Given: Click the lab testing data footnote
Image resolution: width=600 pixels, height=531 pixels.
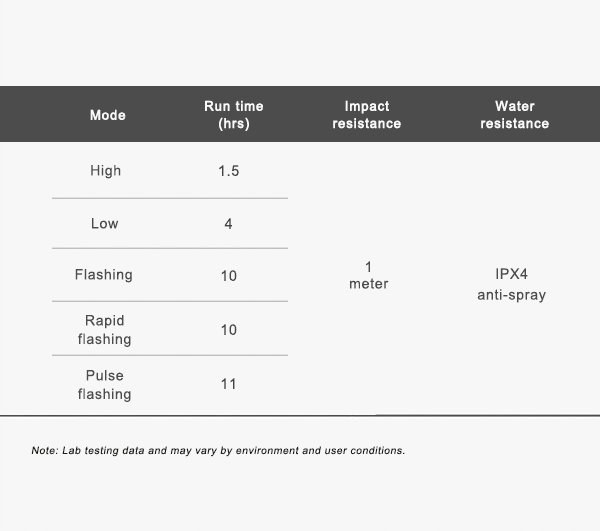Looking at the screenshot, I should click(x=218, y=451).
